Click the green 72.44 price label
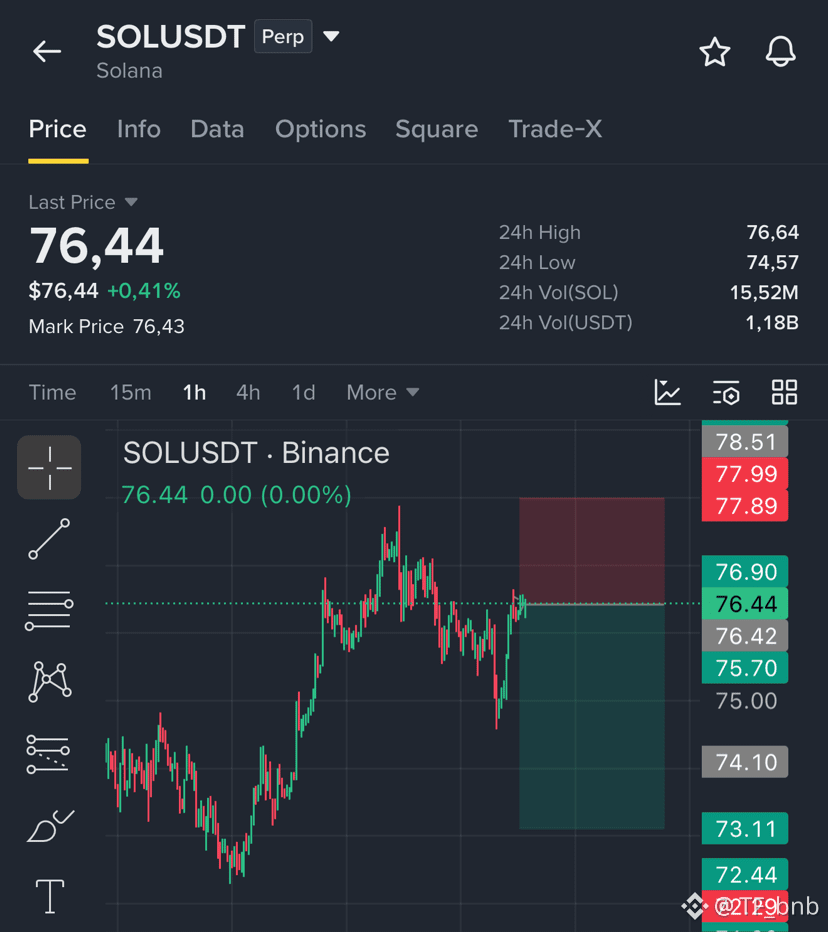 745,874
